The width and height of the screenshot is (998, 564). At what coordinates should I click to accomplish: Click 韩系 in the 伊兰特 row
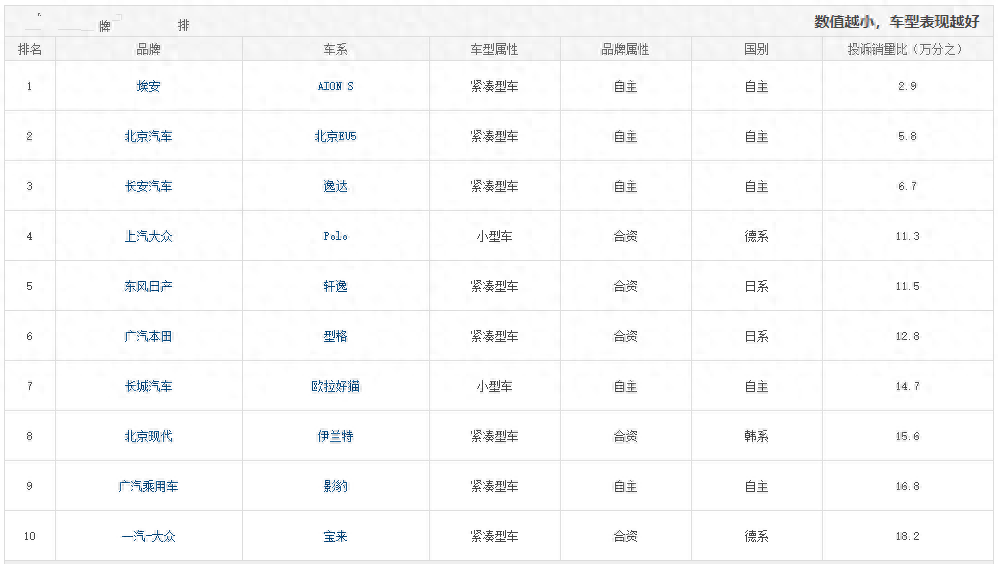[757, 436]
